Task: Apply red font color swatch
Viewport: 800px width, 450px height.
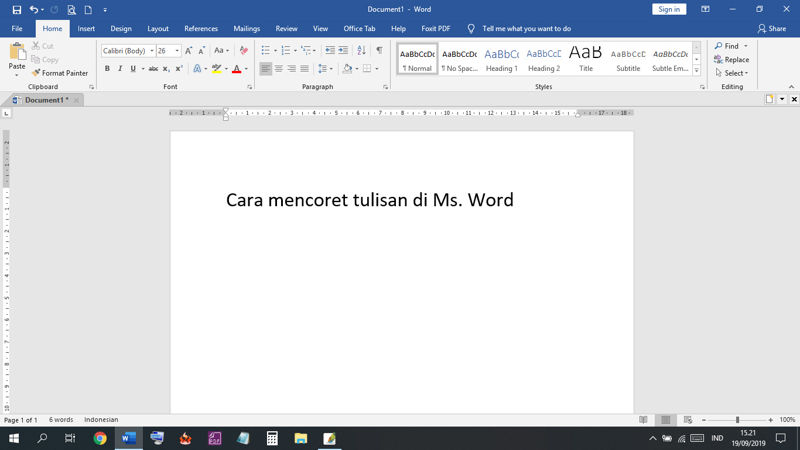Action: point(237,68)
